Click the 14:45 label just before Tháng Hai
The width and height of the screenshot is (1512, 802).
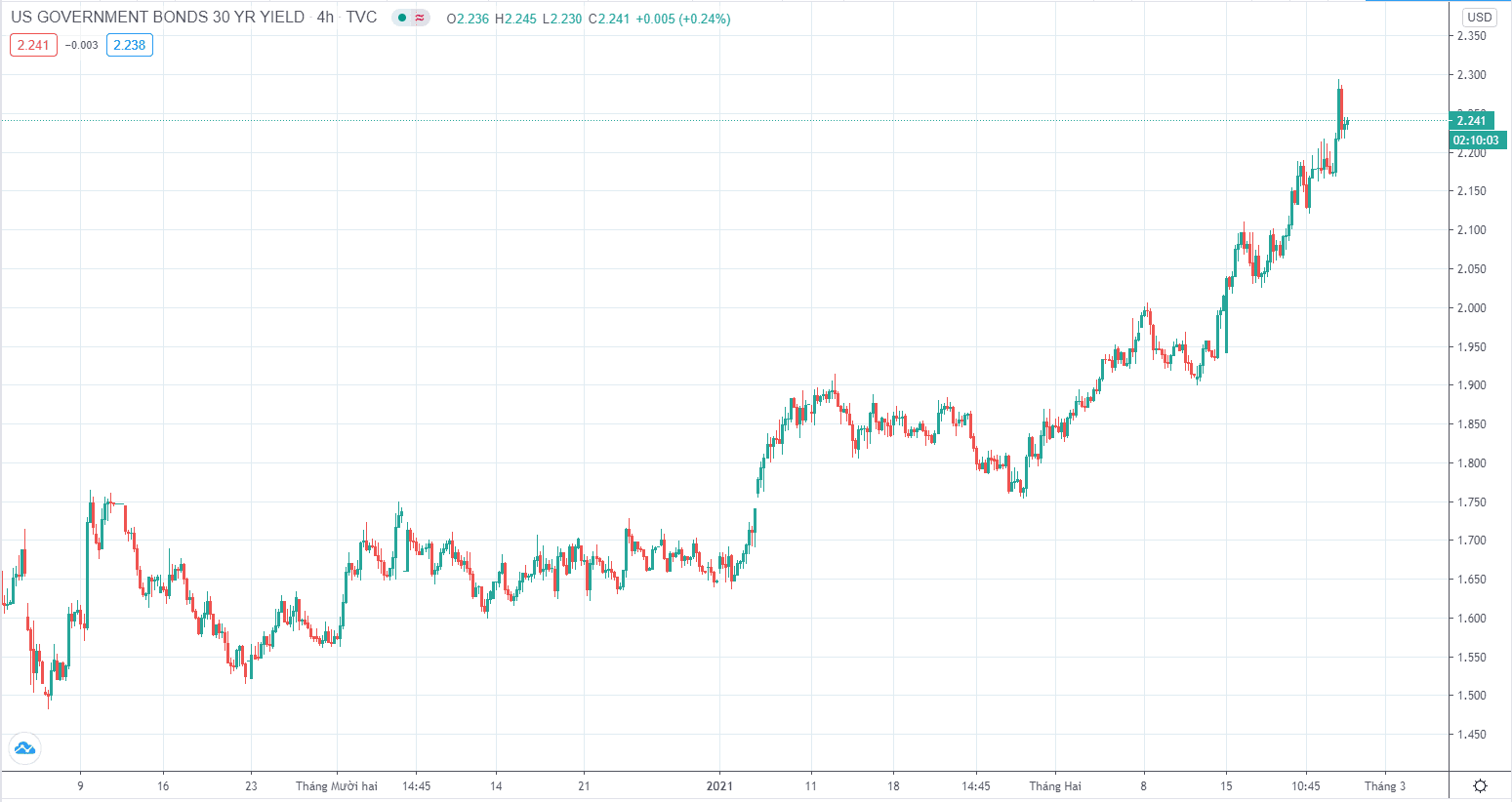click(x=975, y=786)
